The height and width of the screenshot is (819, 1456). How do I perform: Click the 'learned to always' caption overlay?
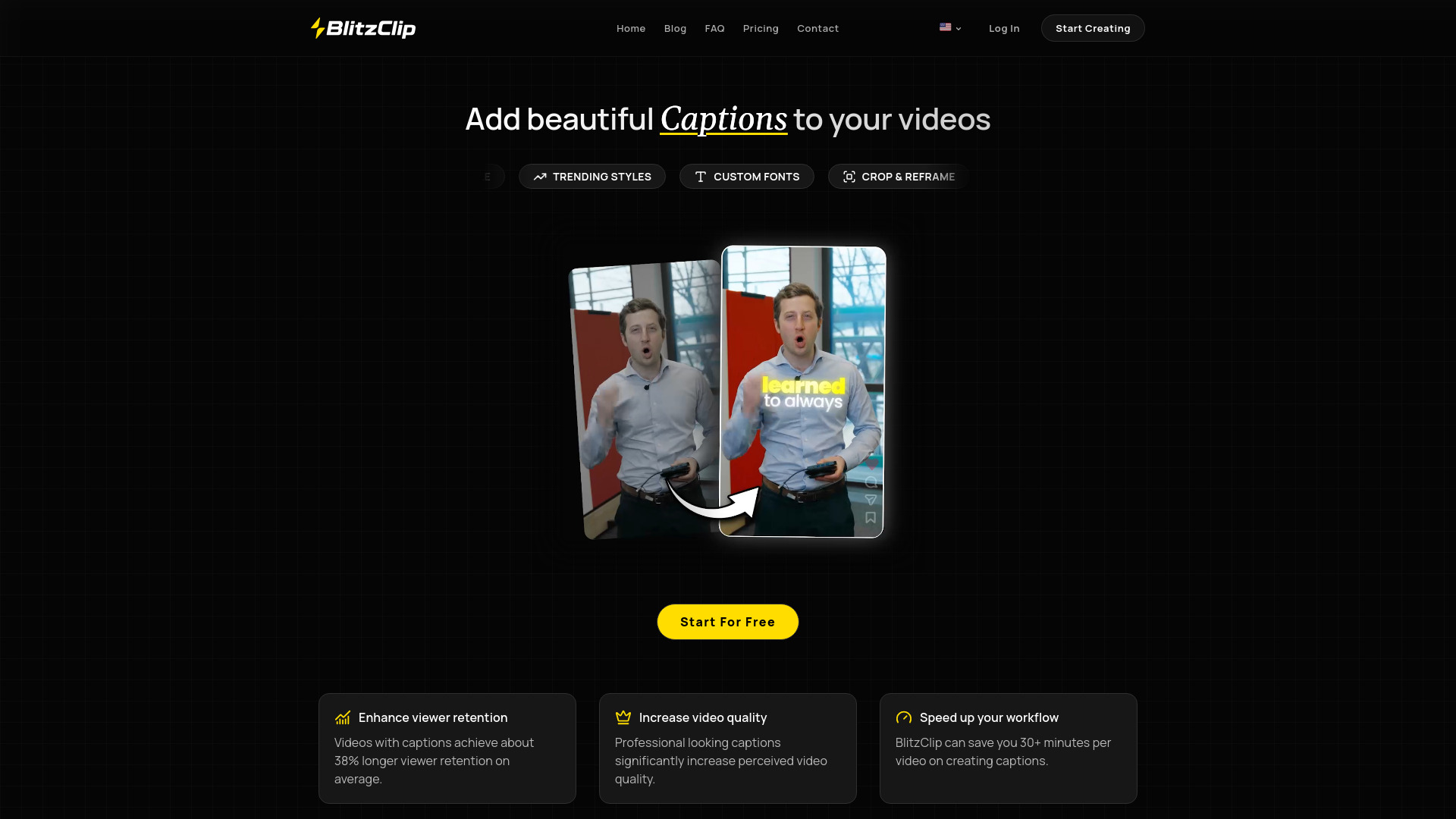(803, 394)
